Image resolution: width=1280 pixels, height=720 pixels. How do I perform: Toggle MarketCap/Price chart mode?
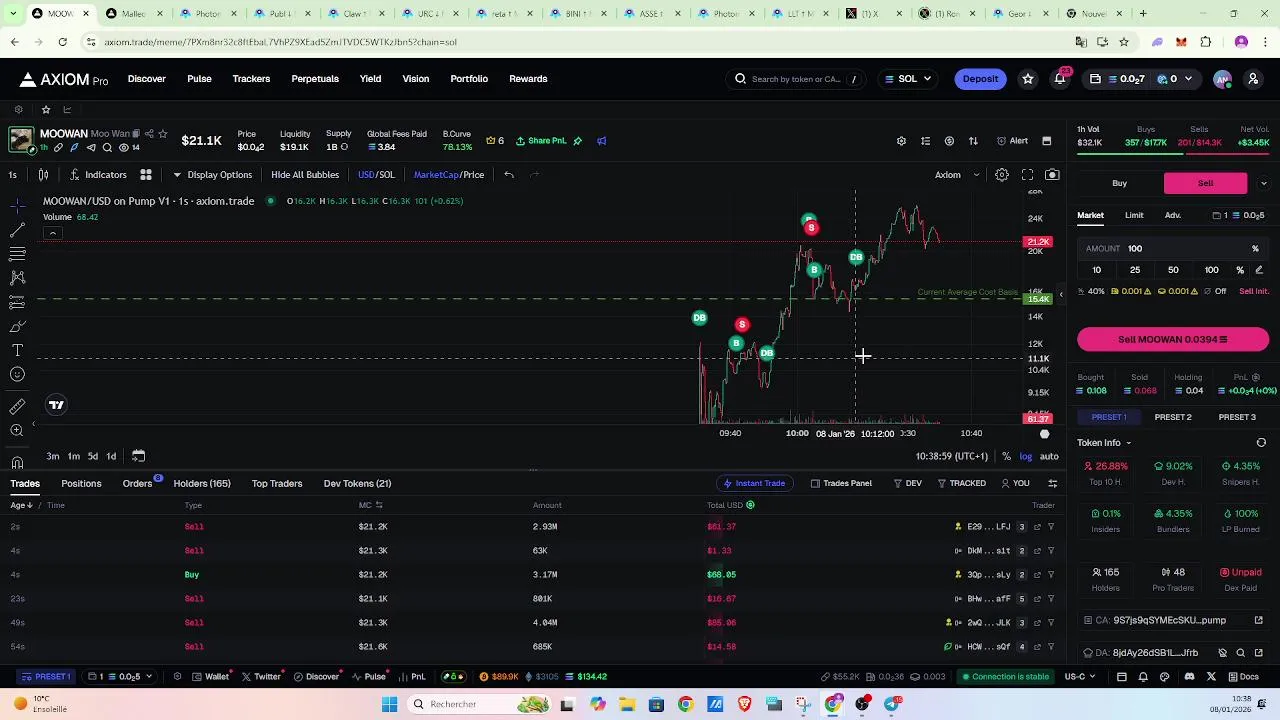(449, 175)
